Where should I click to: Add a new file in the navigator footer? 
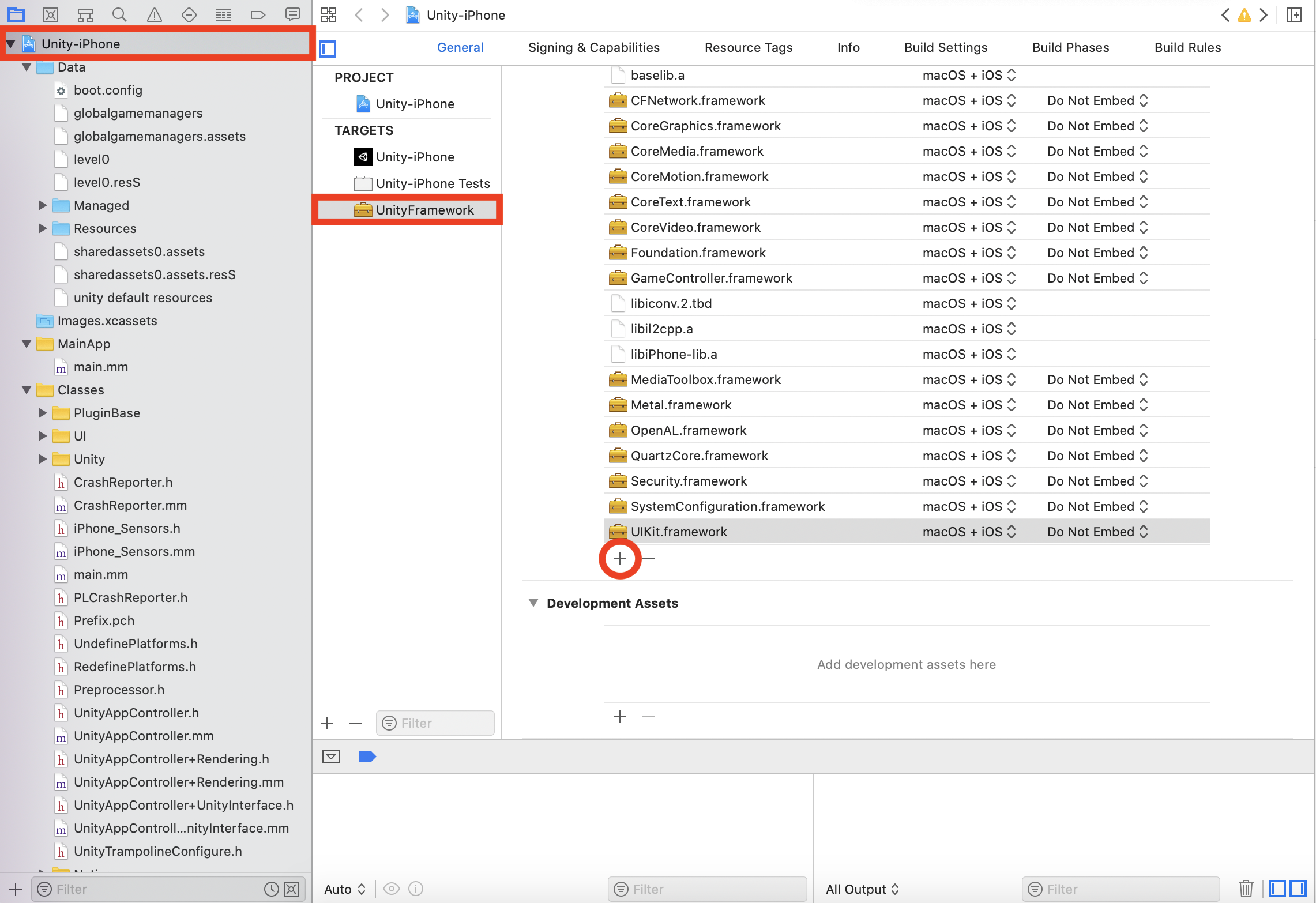(16, 889)
